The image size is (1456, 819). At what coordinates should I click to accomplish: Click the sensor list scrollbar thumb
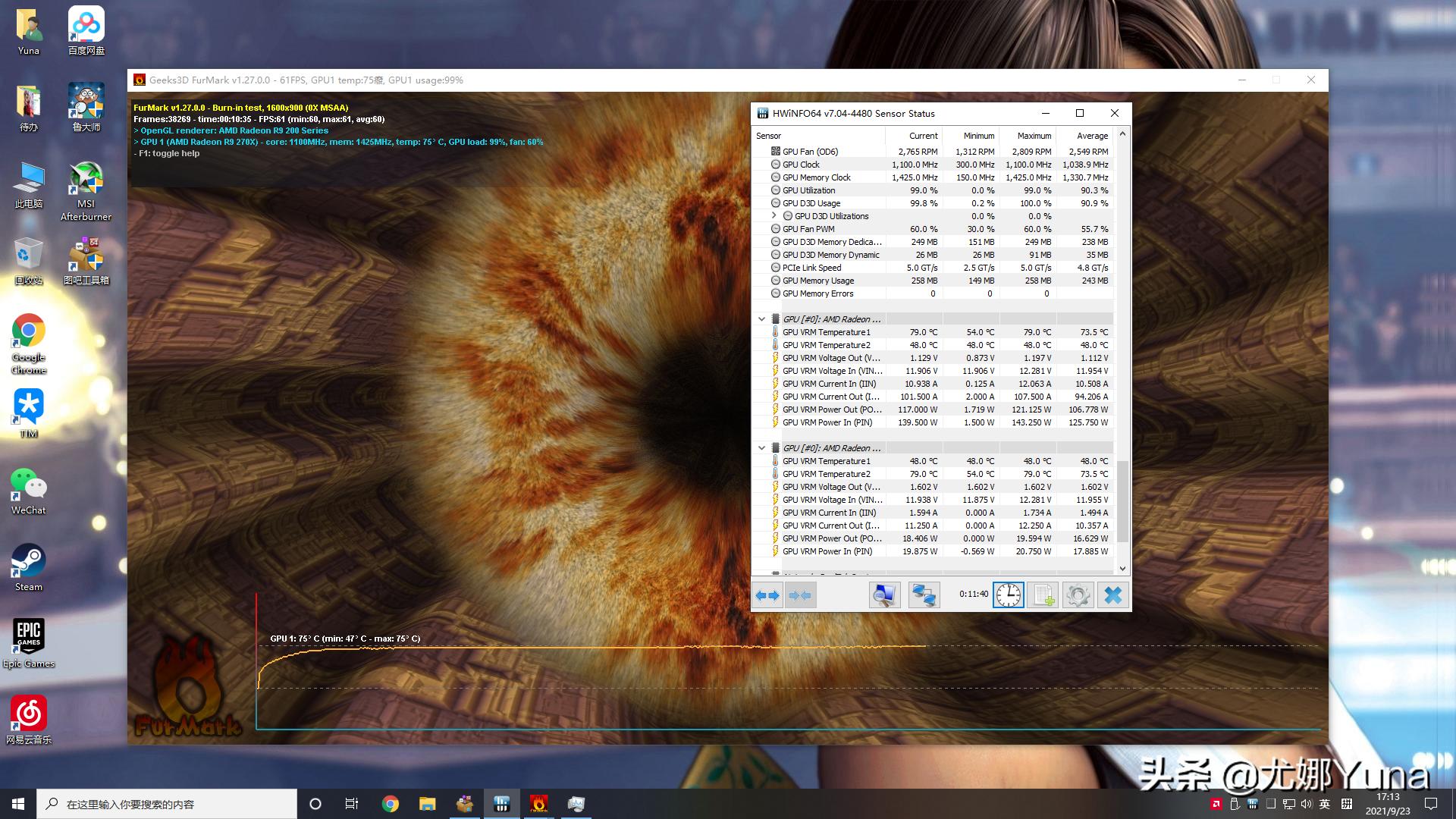(1122, 500)
